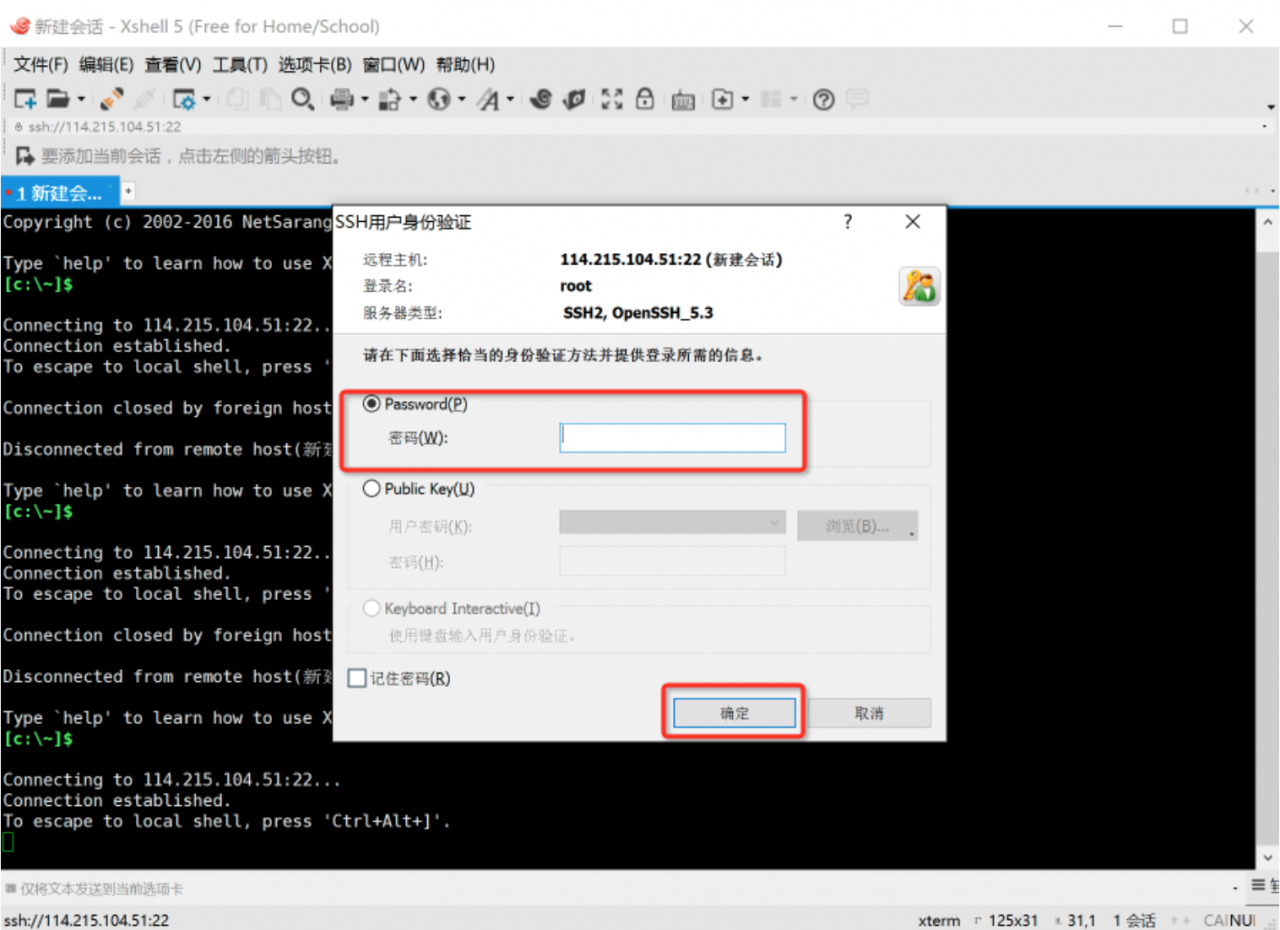The height and width of the screenshot is (930, 1280).
Task: Click the 确定 button
Action: (x=735, y=713)
